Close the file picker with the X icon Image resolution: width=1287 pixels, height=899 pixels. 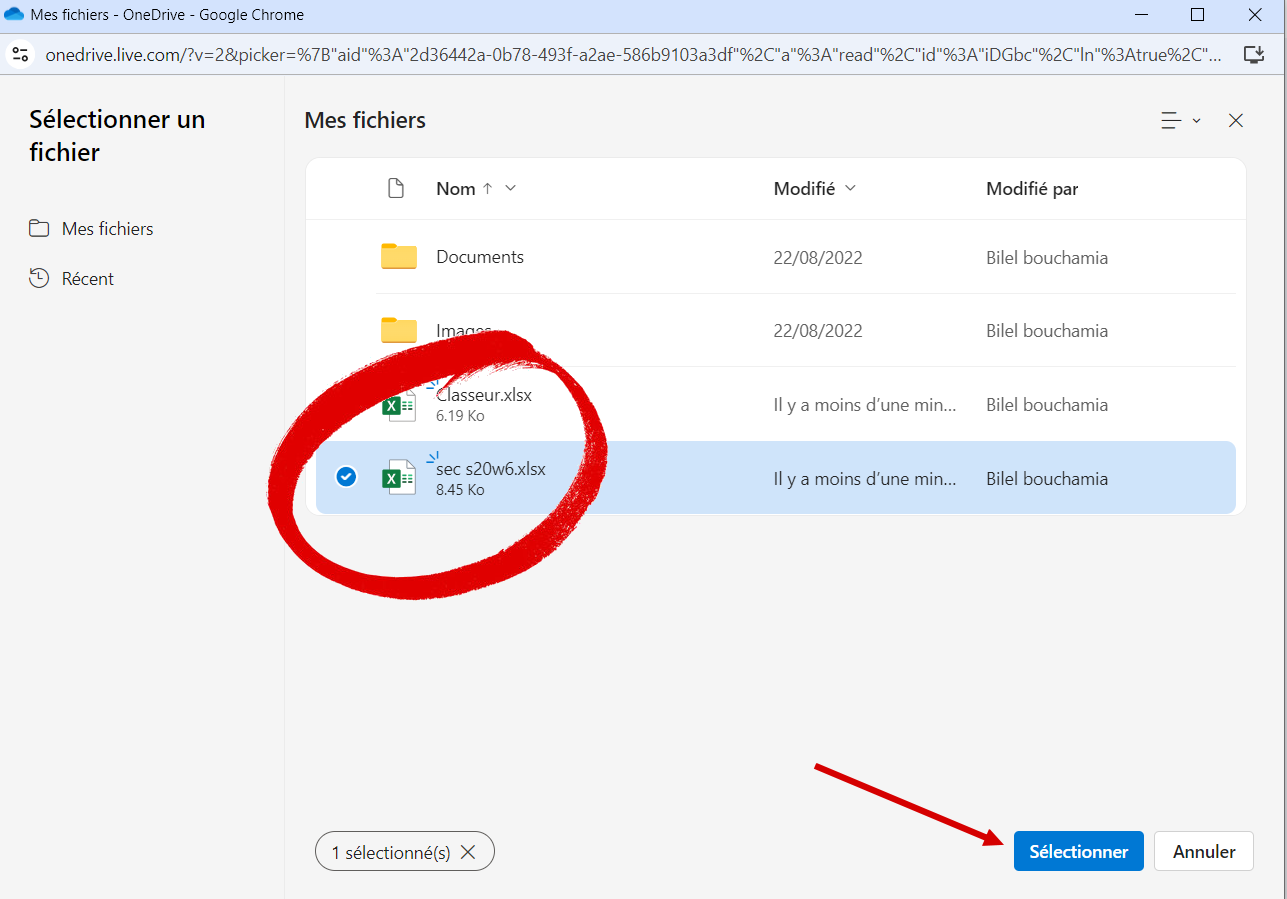coord(1236,121)
